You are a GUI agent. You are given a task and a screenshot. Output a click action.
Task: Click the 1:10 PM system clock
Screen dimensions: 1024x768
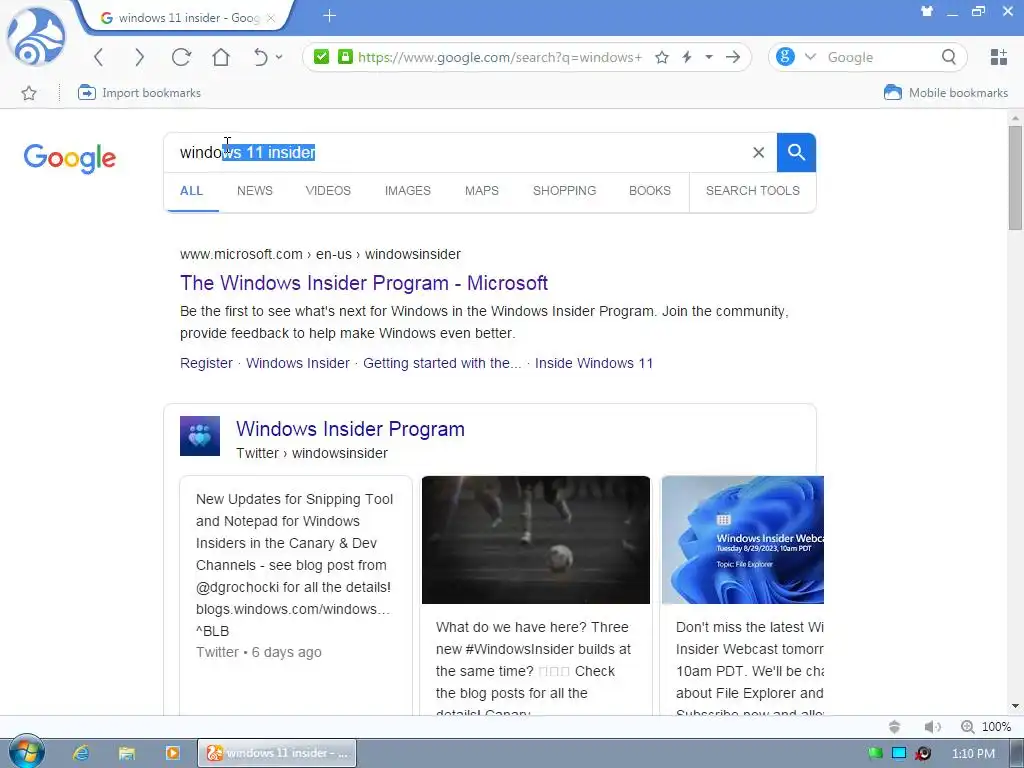tap(973, 754)
